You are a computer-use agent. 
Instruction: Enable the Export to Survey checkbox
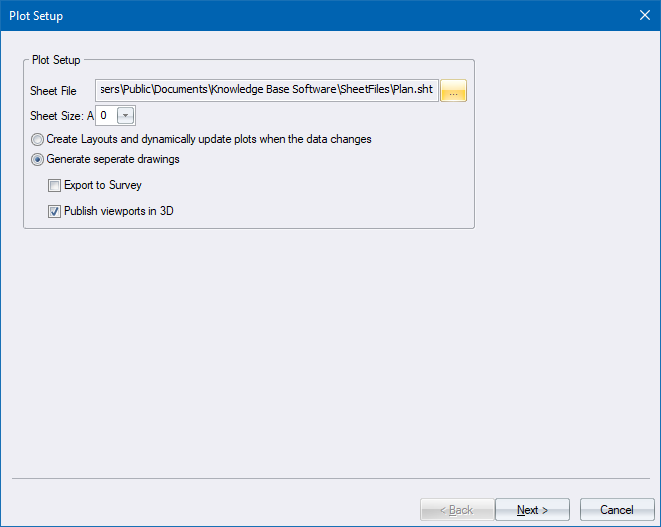point(55,186)
